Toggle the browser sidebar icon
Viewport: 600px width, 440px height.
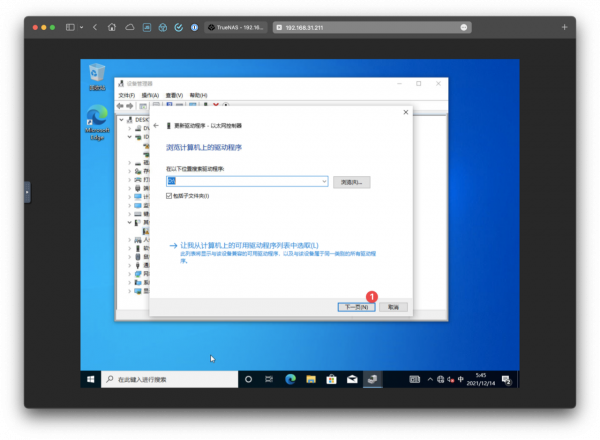[x=70, y=27]
